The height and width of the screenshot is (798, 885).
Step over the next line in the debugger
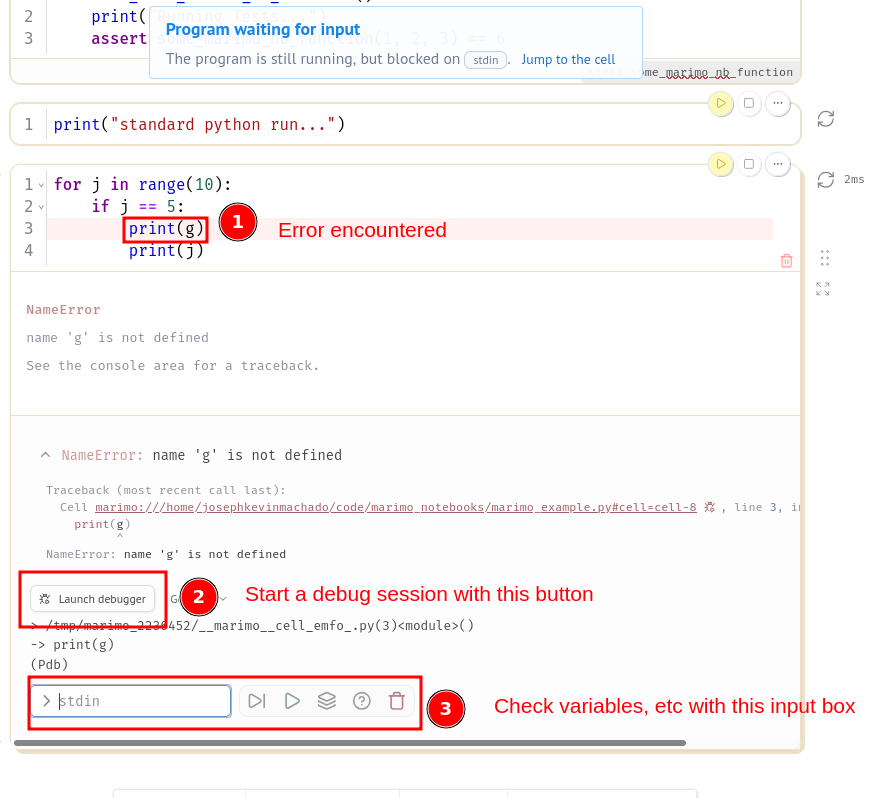point(257,700)
